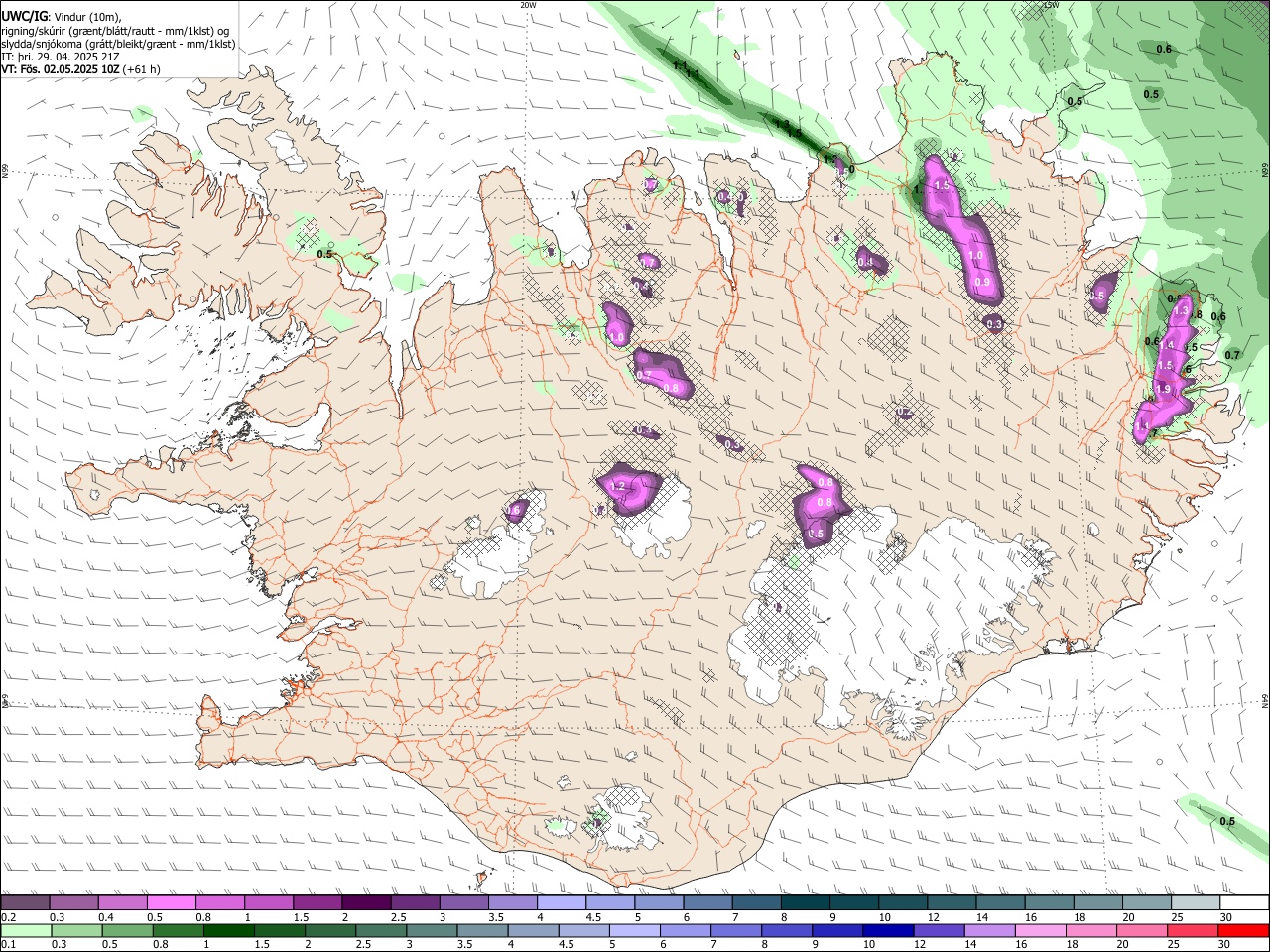The width and height of the screenshot is (1270, 952).
Task: Click the bottom-row green swatch labeled 0.8
Action: (179, 930)
